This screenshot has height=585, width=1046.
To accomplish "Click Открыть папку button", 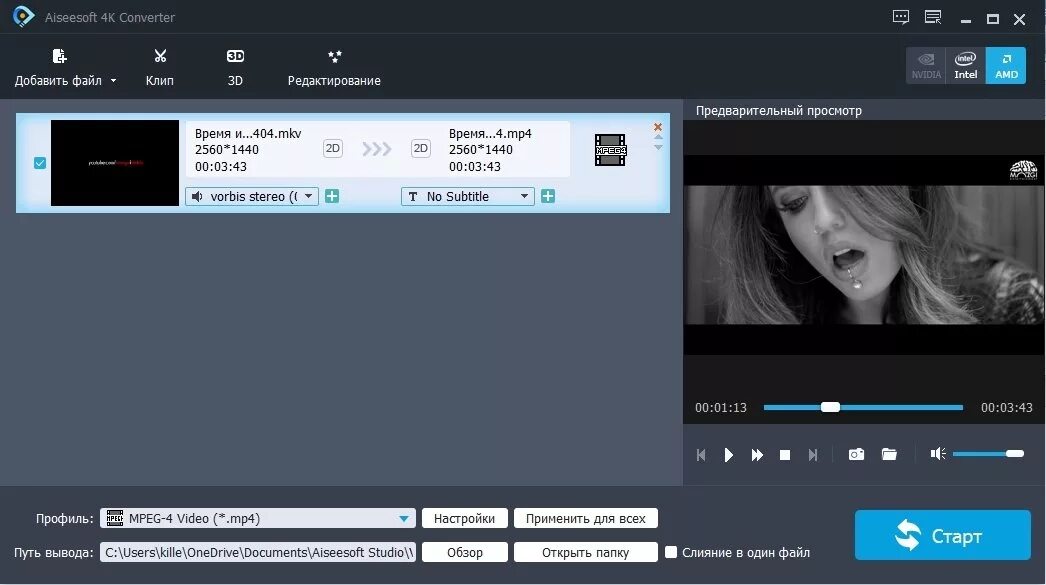I will tap(585, 552).
